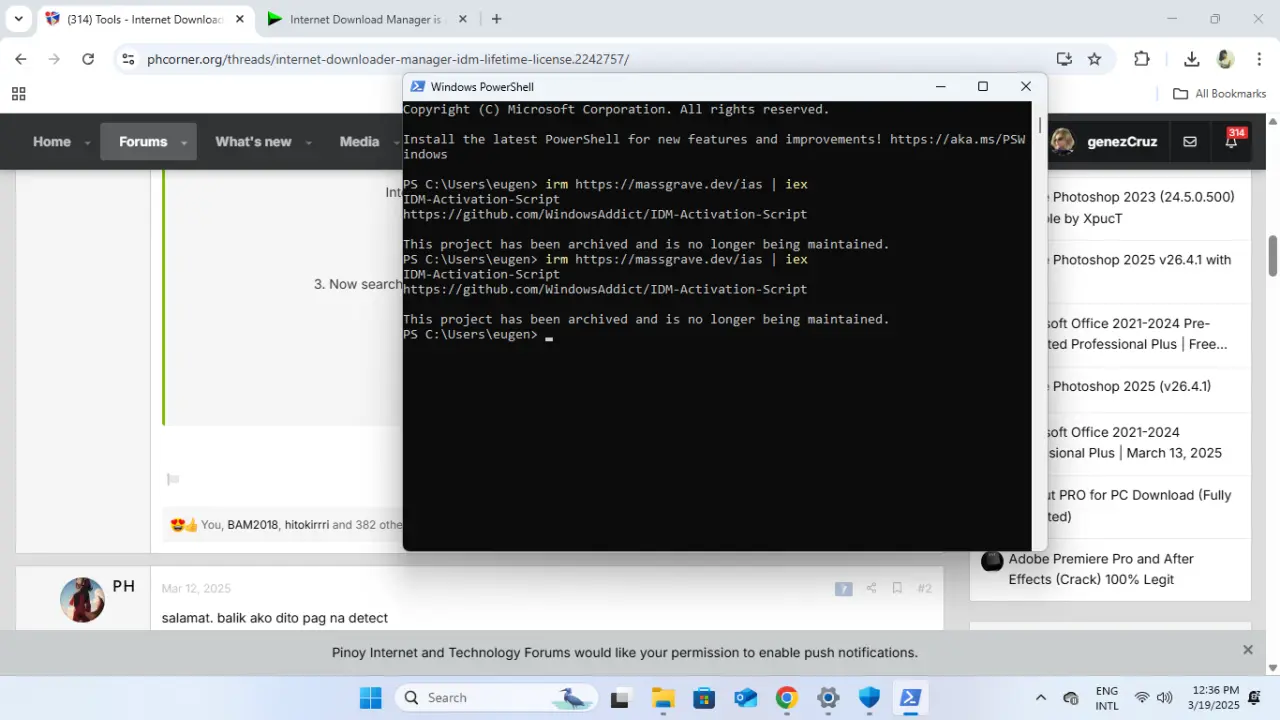Open the forum inbox envelope icon
Image resolution: width=1280 pixels, height=720 pixels.
pos(1190,142)
